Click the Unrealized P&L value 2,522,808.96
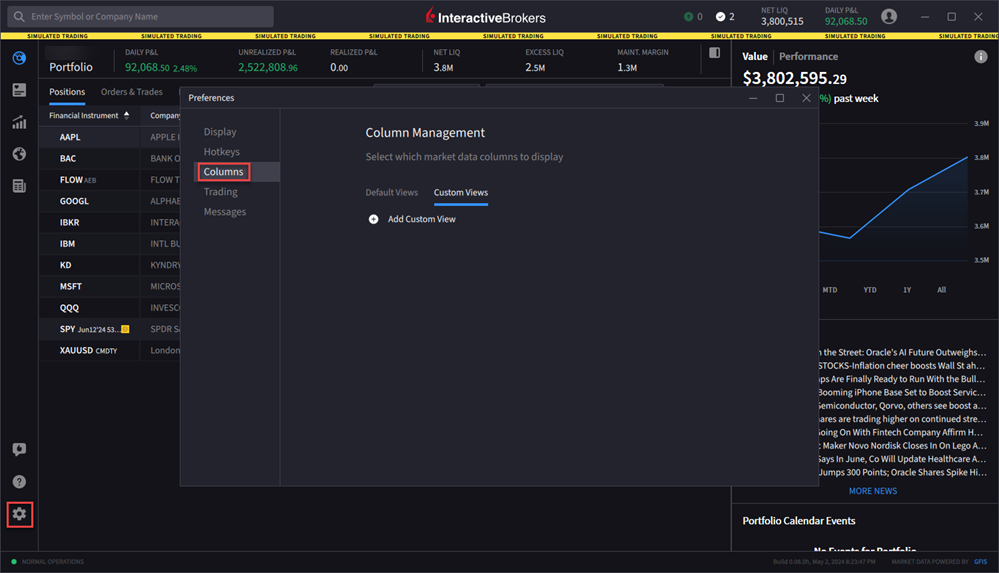The width and height of the screenshot is (999, 573). 268,68
